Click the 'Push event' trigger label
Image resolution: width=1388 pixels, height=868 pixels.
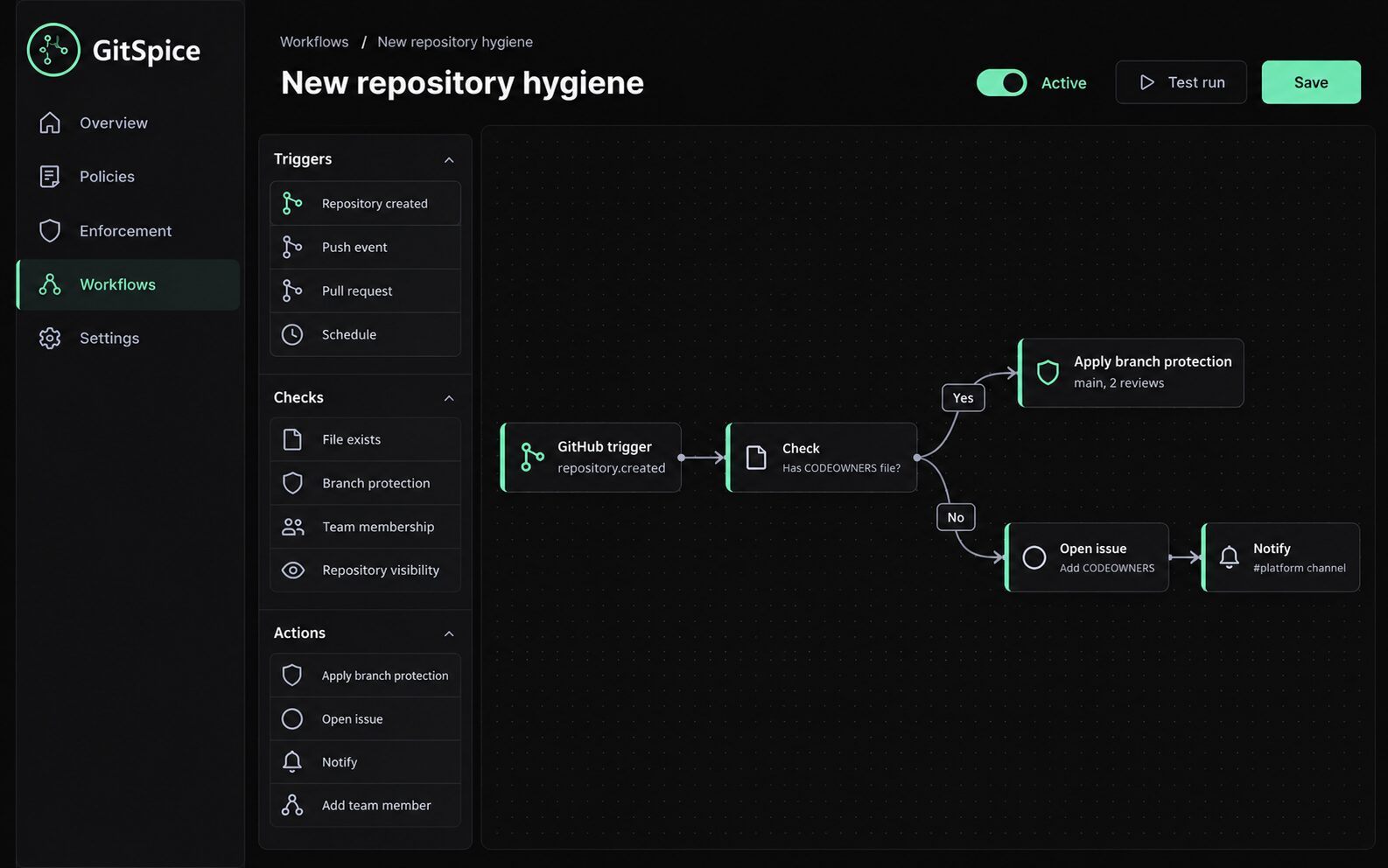(354, 247)
